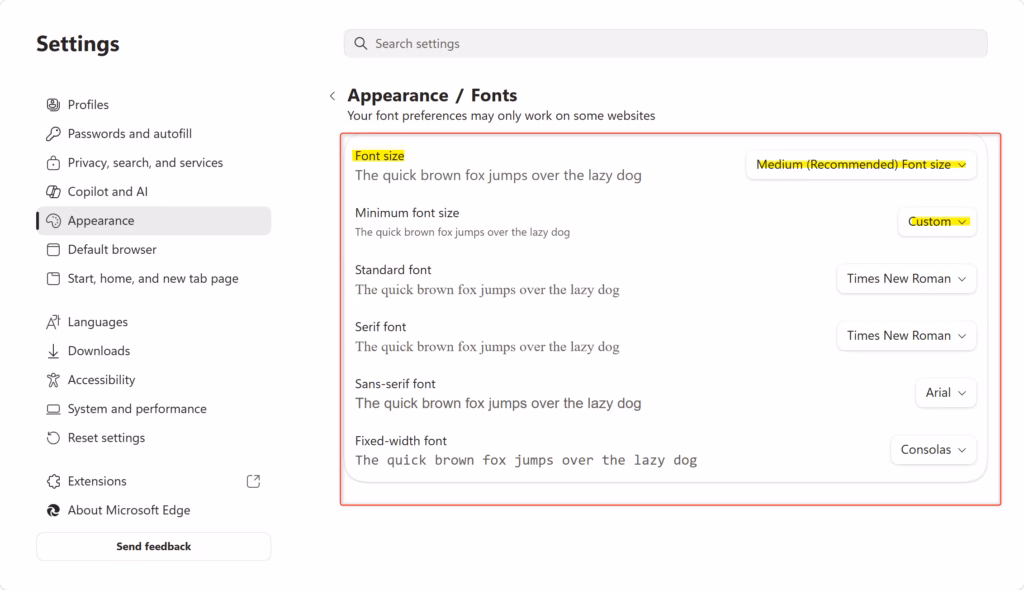The image size is (1024, 590).
Task: Click the Sans-serif font label
Action: point(395,384)
